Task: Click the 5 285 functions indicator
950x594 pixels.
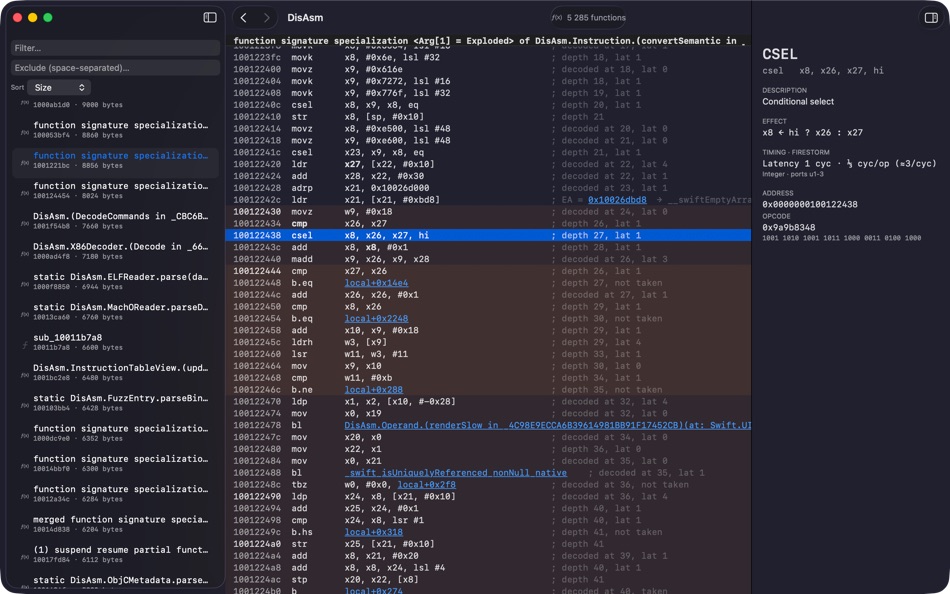Action: pos(588,18)
